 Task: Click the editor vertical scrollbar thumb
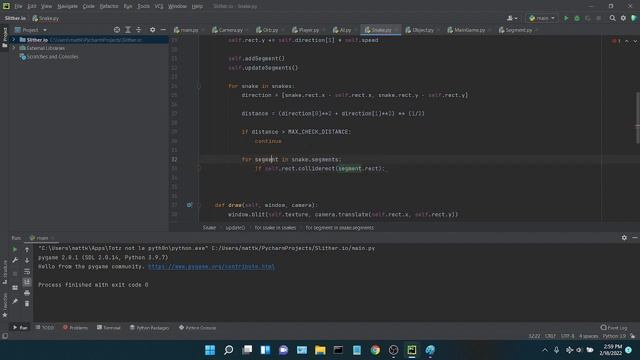[x=637, y=118]
